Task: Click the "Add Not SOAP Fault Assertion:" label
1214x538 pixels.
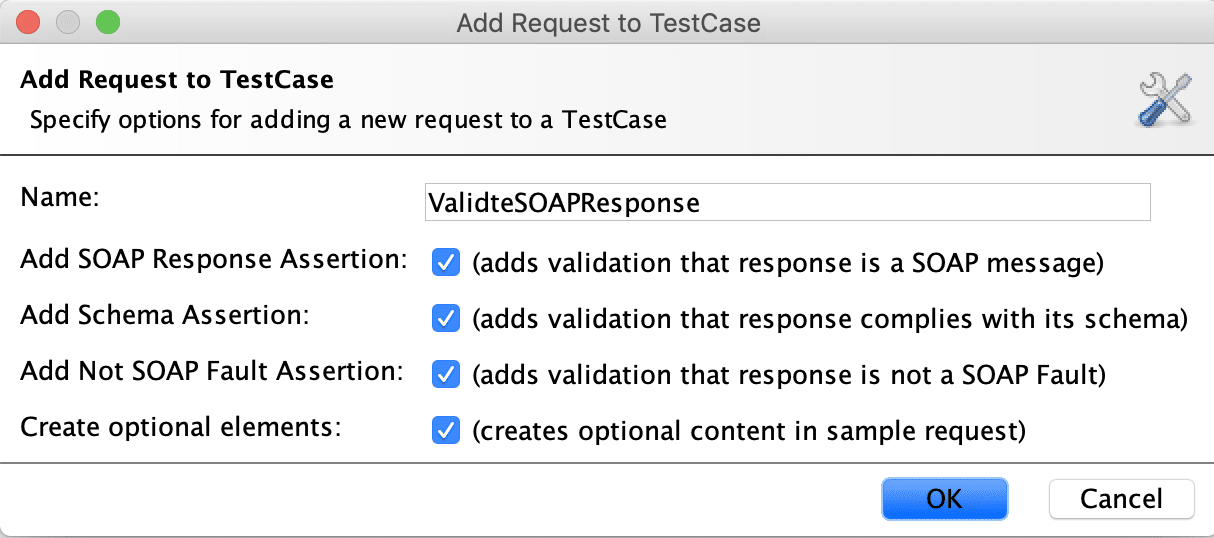Action: (212, 371)
